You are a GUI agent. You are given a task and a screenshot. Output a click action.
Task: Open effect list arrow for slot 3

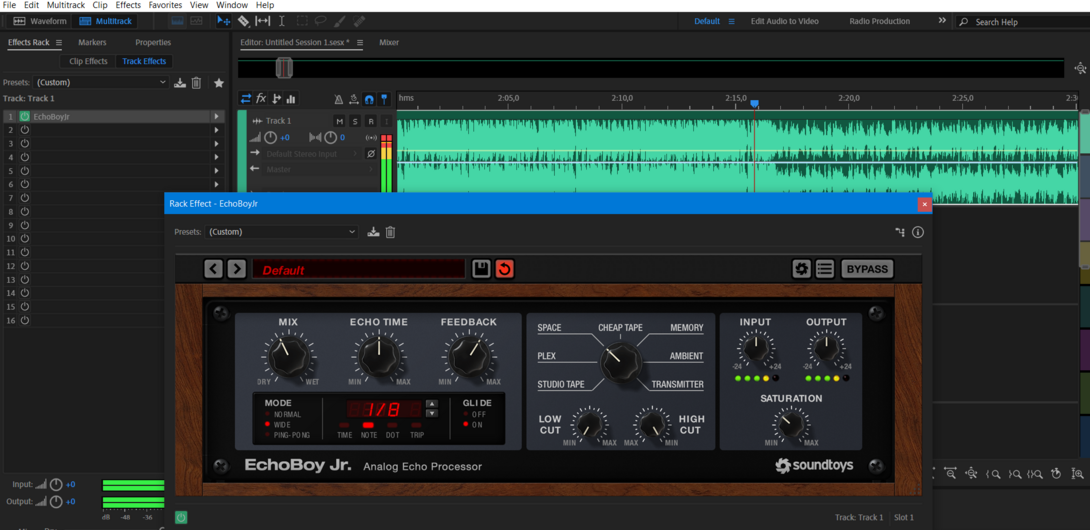216,143
